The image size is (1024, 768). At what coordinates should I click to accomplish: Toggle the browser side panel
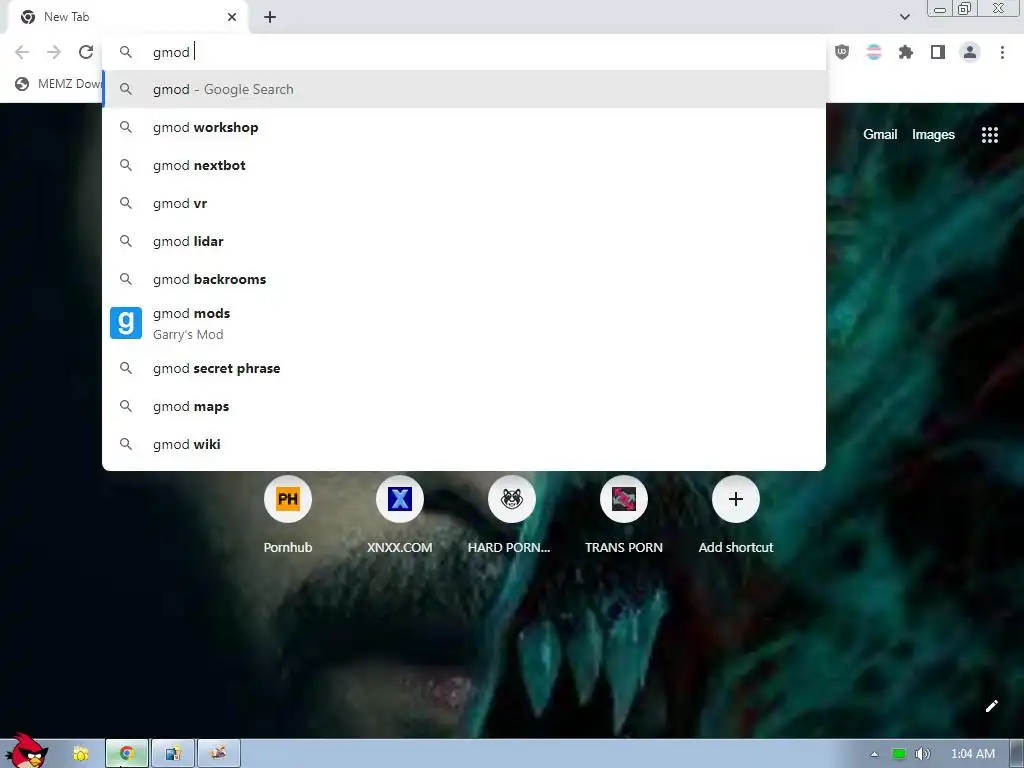click(x=938, y=52)
